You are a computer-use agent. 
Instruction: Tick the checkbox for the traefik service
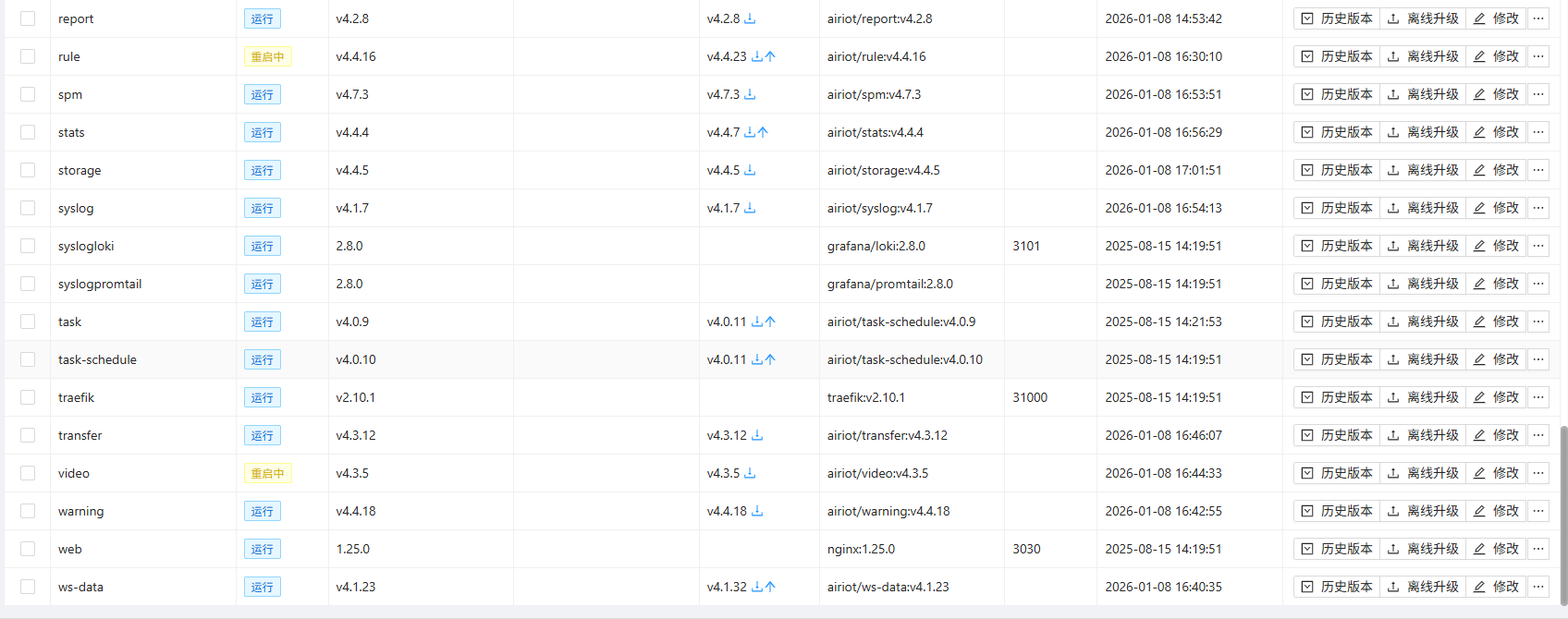point(28,397)
